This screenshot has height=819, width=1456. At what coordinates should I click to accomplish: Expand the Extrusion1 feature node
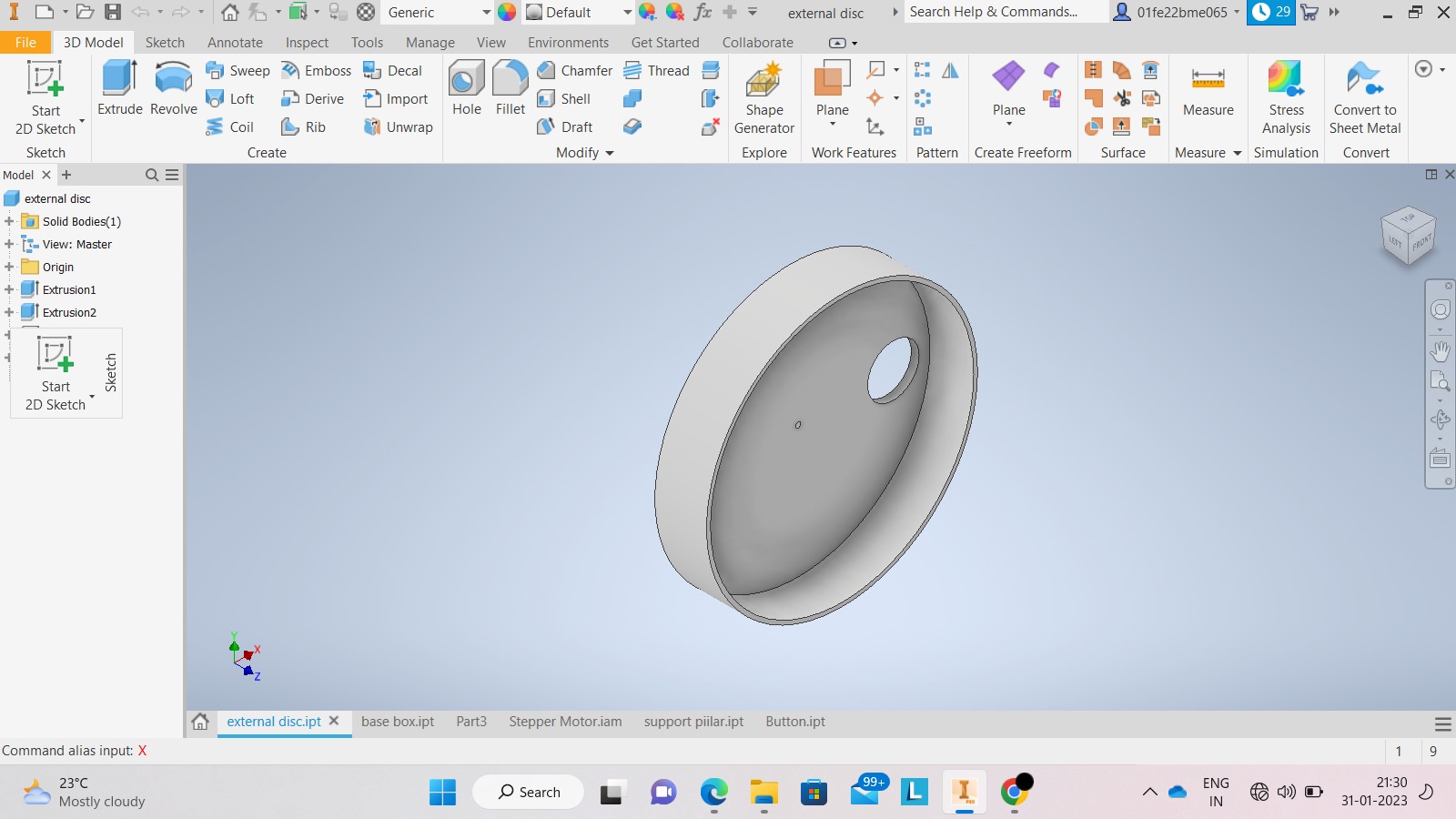9,289
